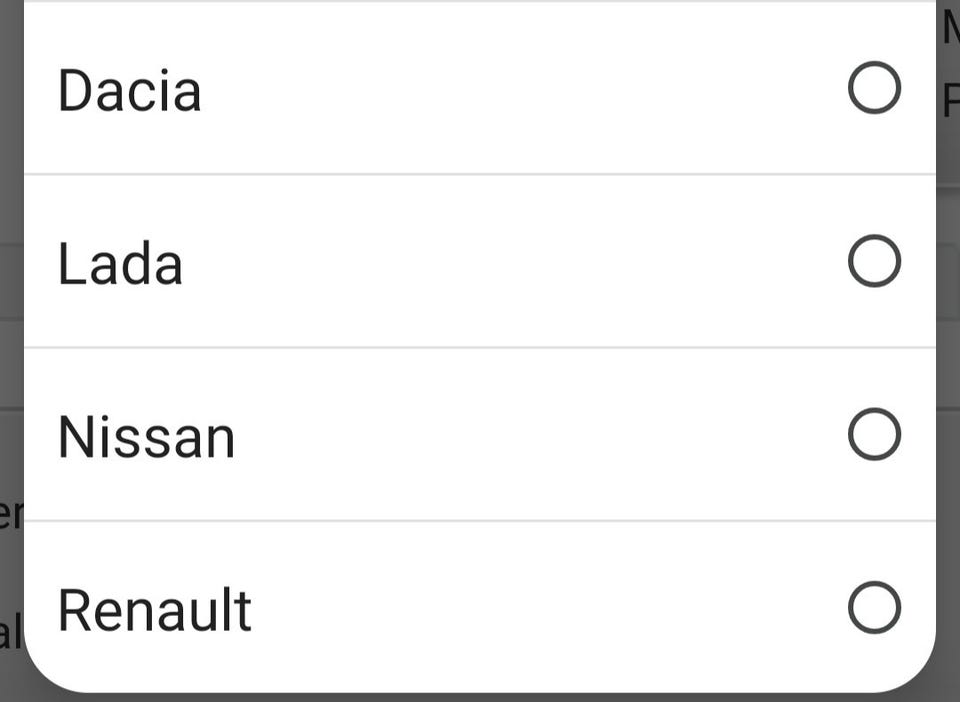The width and height of the screenshot is (960, 702).
Task: Click the Nissan text label
Action: (146, 437)
